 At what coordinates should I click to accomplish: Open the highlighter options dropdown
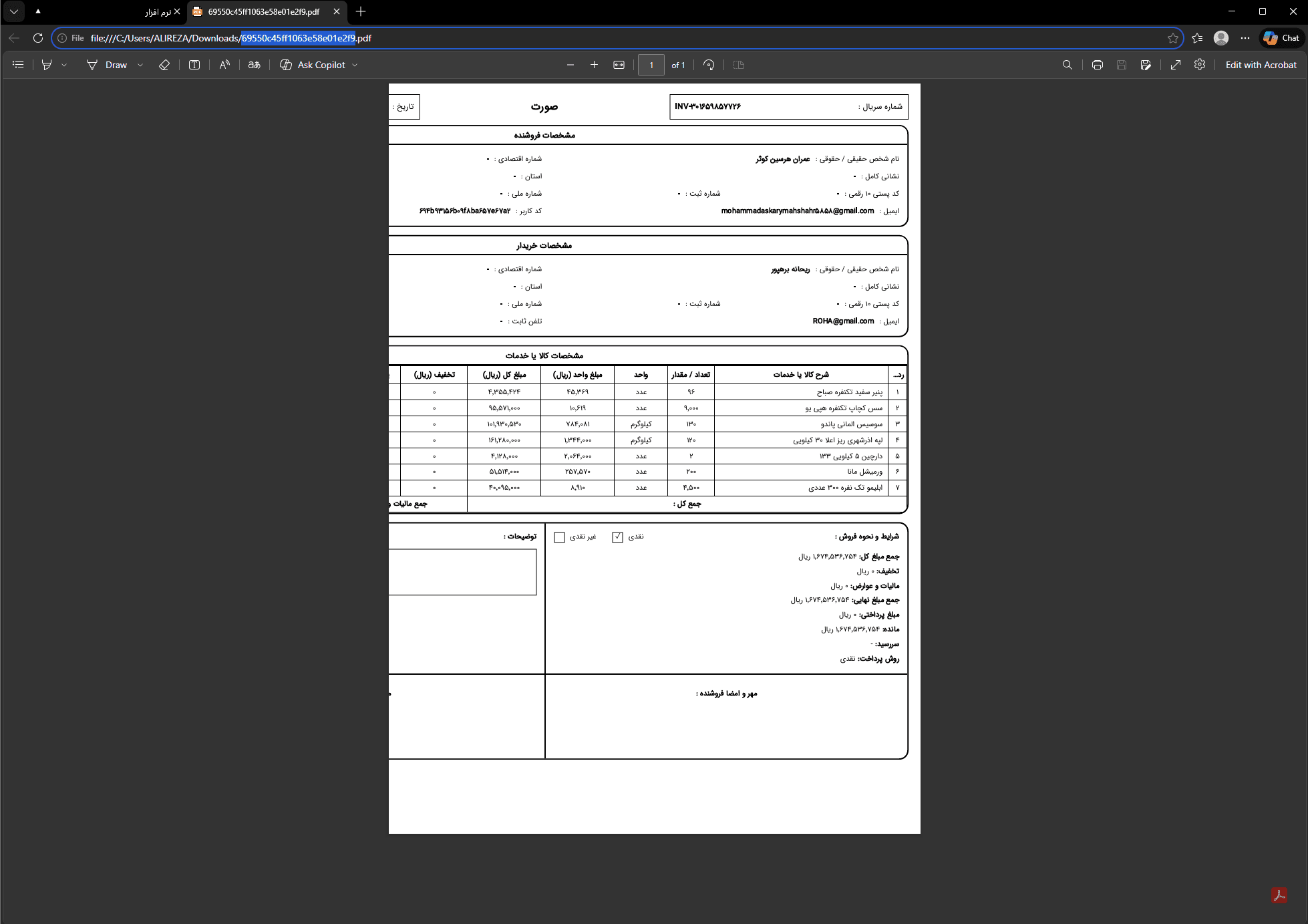(64, 64)
